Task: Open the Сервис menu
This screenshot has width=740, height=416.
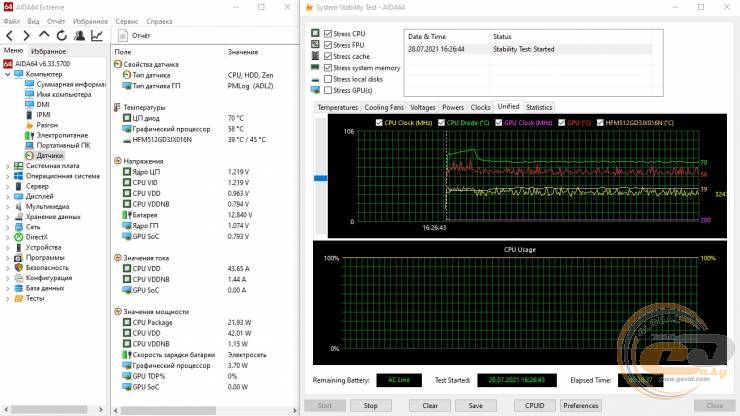Action: point(127,21)
